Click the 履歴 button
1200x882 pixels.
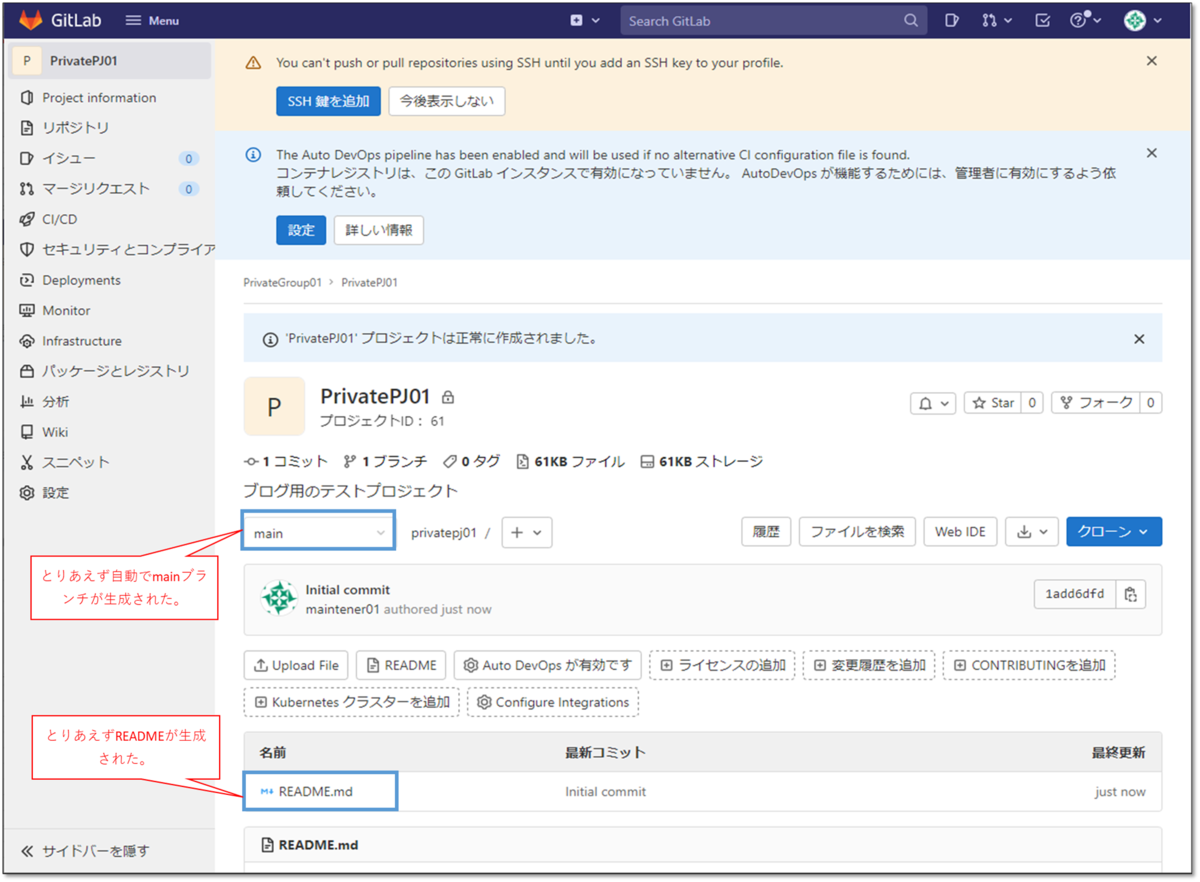[x=766, y=532]
